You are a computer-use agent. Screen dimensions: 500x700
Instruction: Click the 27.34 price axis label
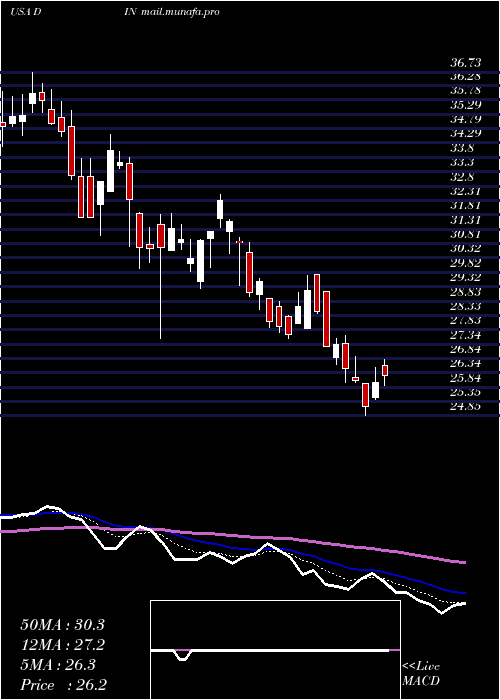point(465,335)
